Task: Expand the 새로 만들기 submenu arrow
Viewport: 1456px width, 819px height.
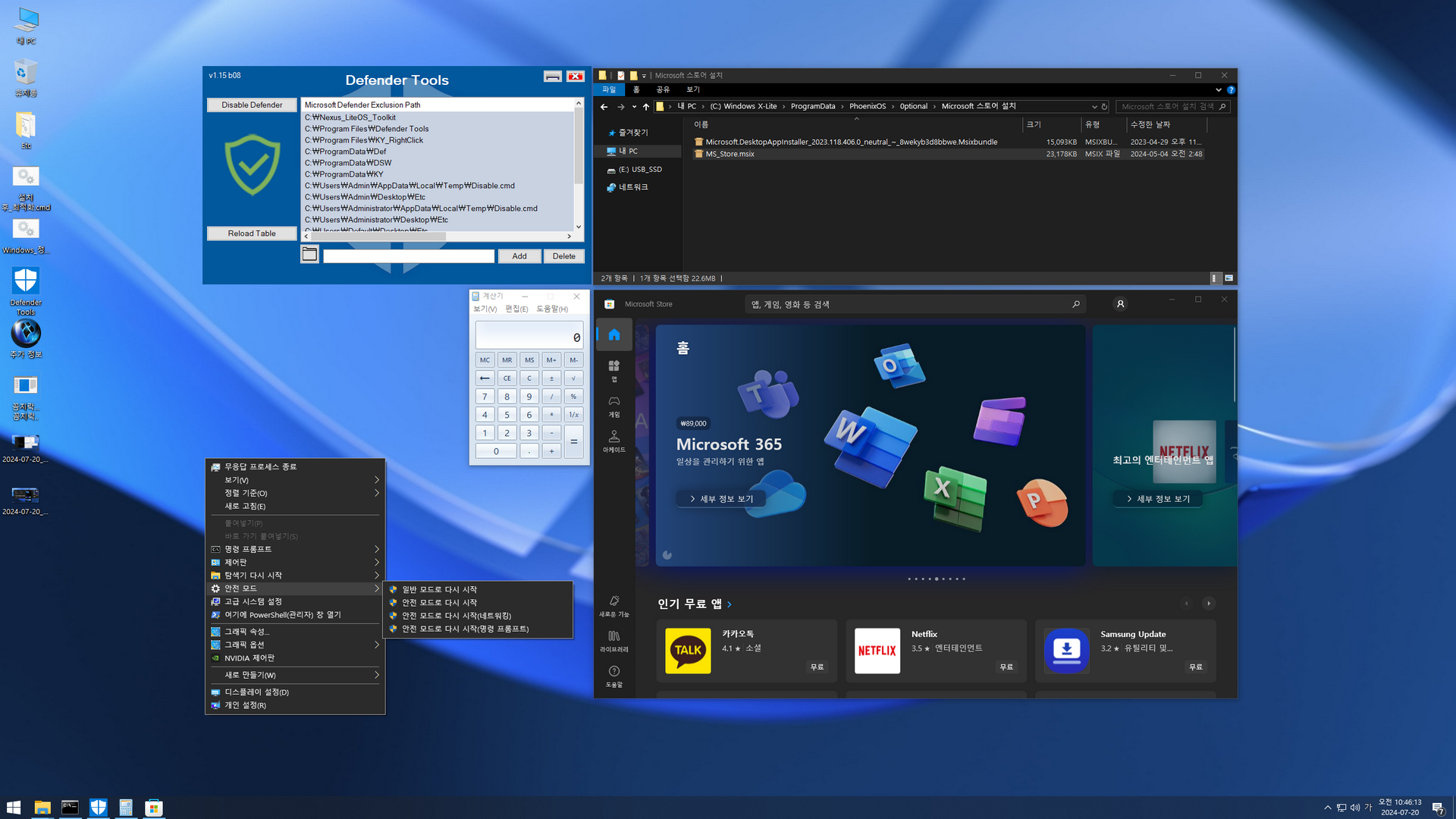Action: coord(377,675)
